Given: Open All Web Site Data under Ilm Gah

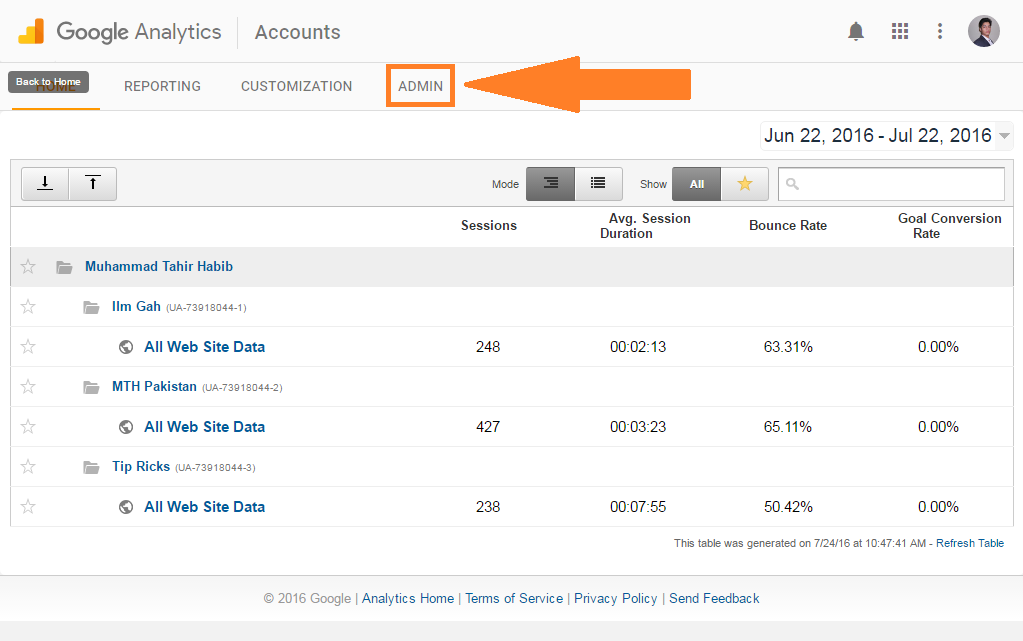Looking at the screenshot, I should (204, 347).
